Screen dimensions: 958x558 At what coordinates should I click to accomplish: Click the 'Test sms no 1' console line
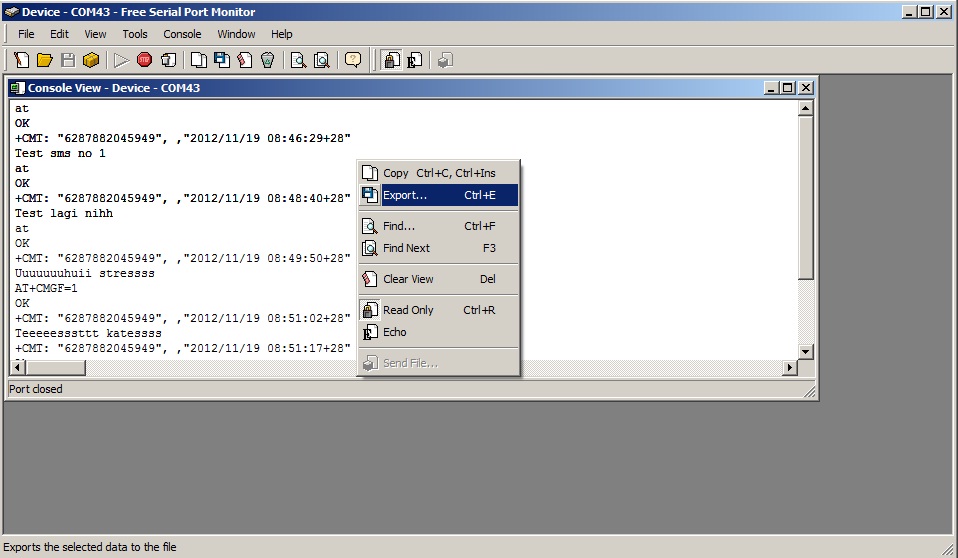(x=60, y=153)
